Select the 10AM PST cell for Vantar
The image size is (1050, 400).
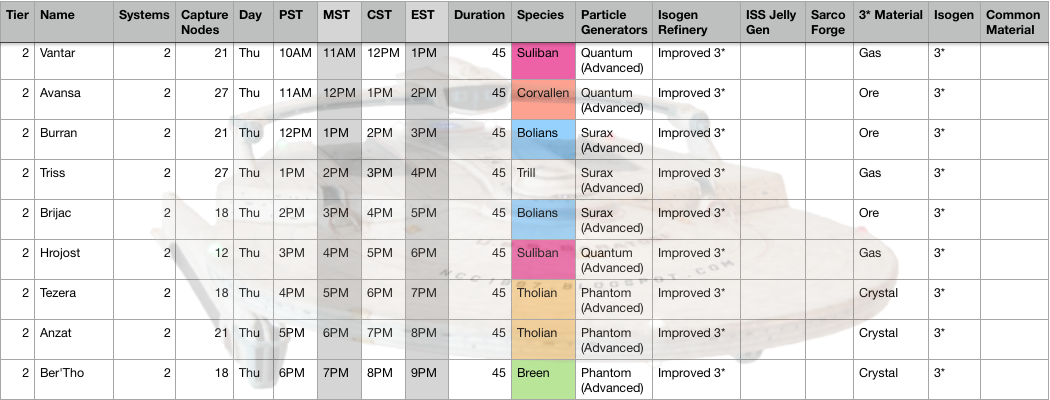296,53
